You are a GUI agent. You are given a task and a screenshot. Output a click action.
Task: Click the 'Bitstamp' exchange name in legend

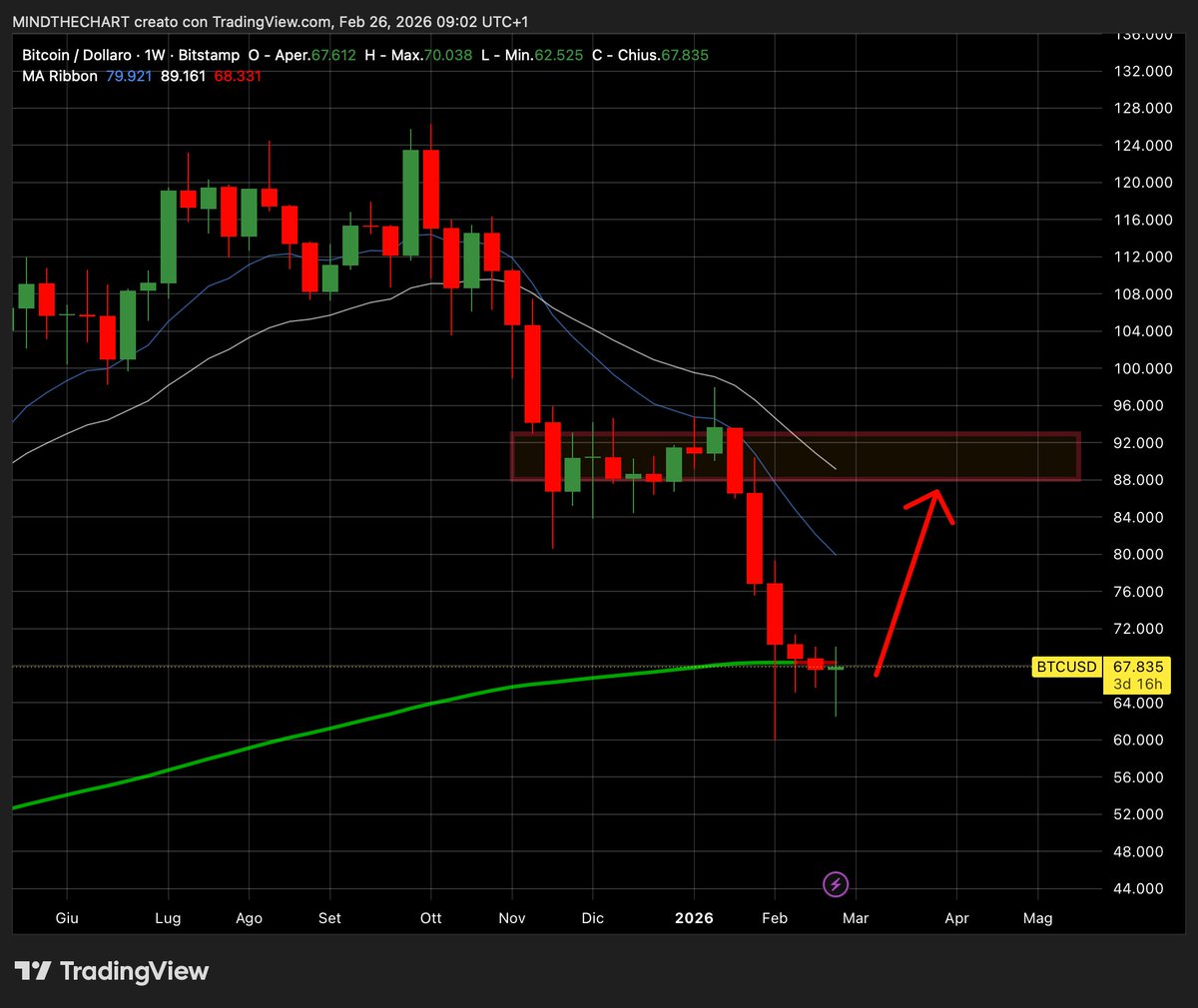209,55
